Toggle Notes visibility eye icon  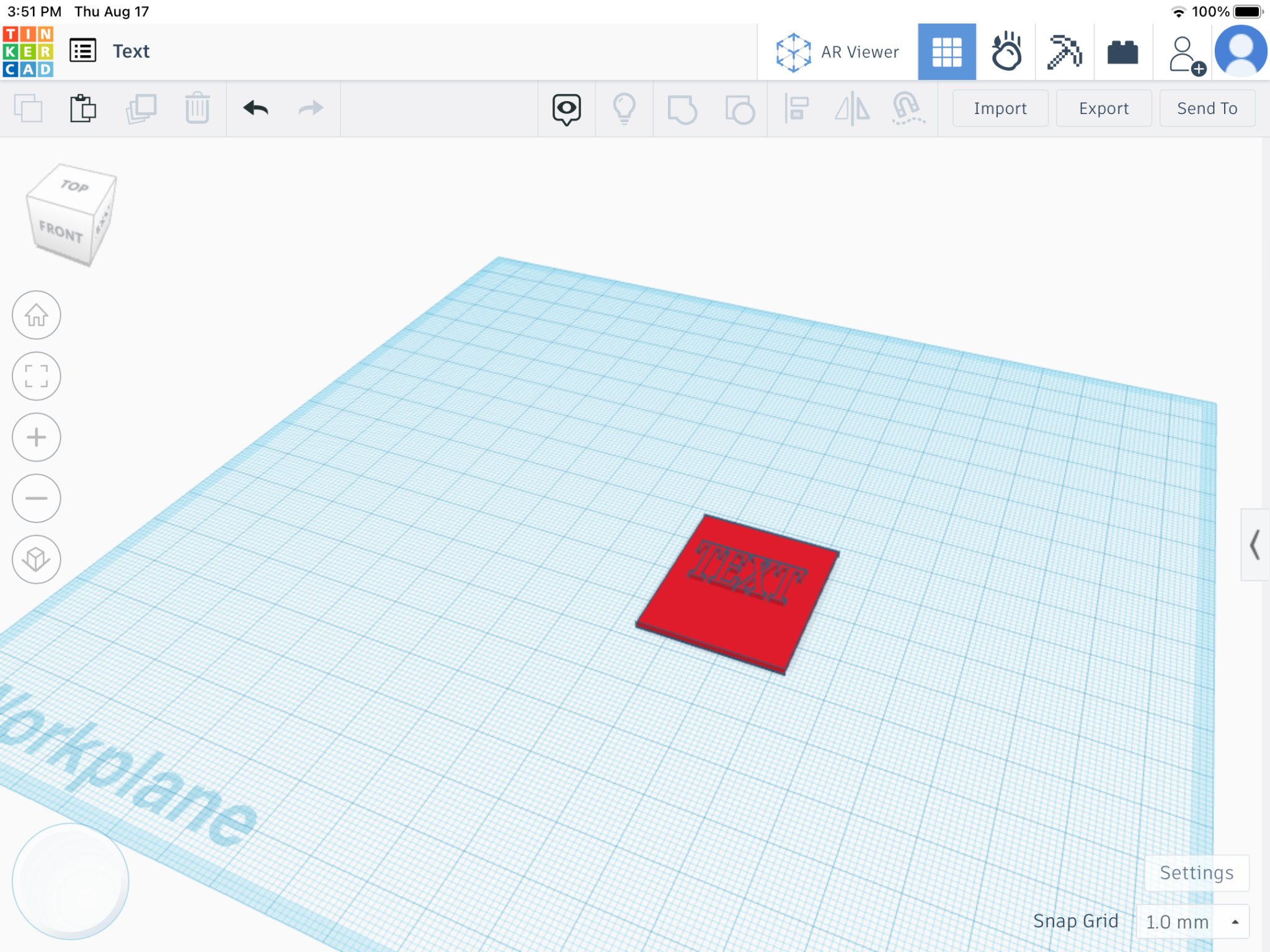pyautogui.click(x=566, y=109)
